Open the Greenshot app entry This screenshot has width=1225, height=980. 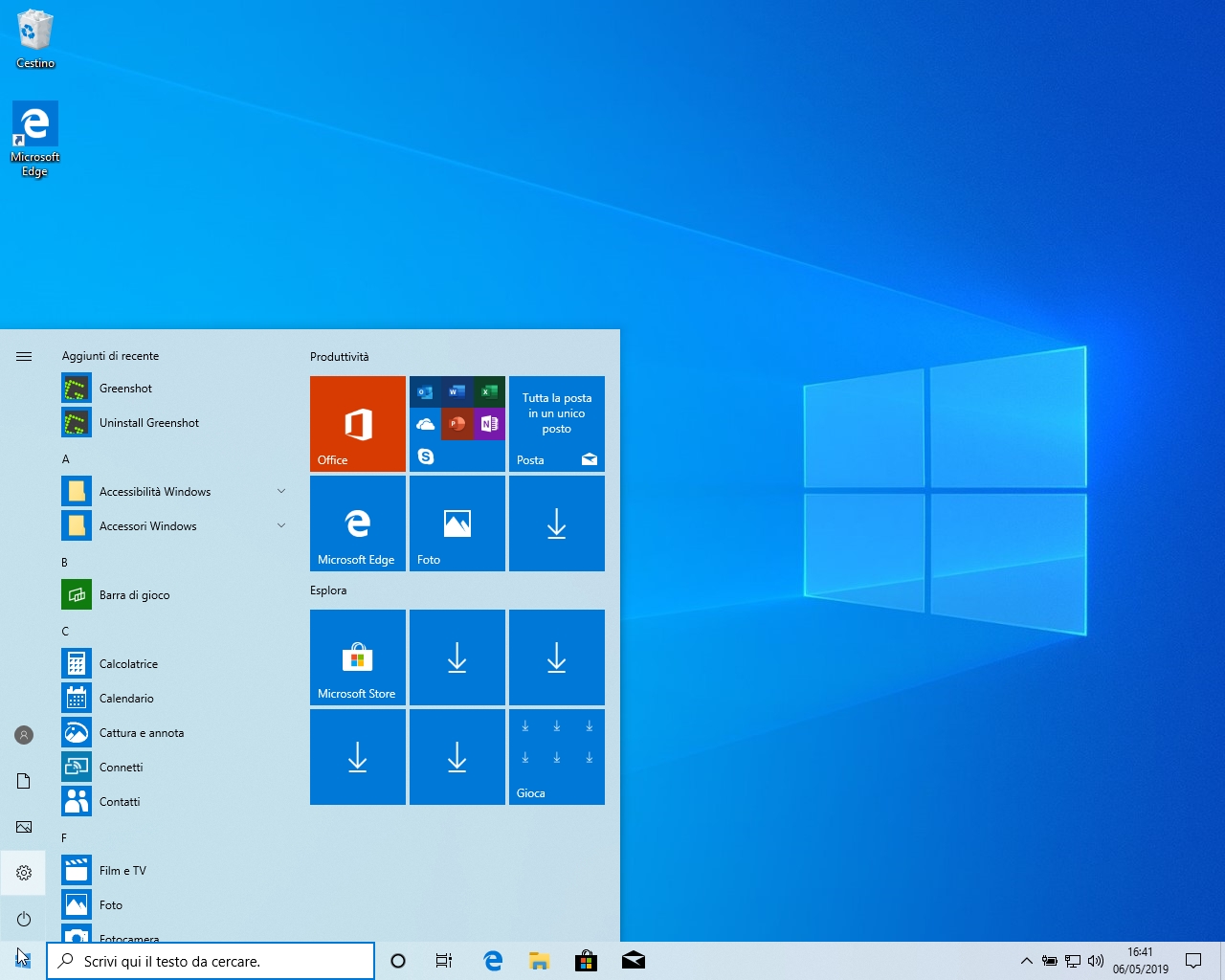coord(174,389)
